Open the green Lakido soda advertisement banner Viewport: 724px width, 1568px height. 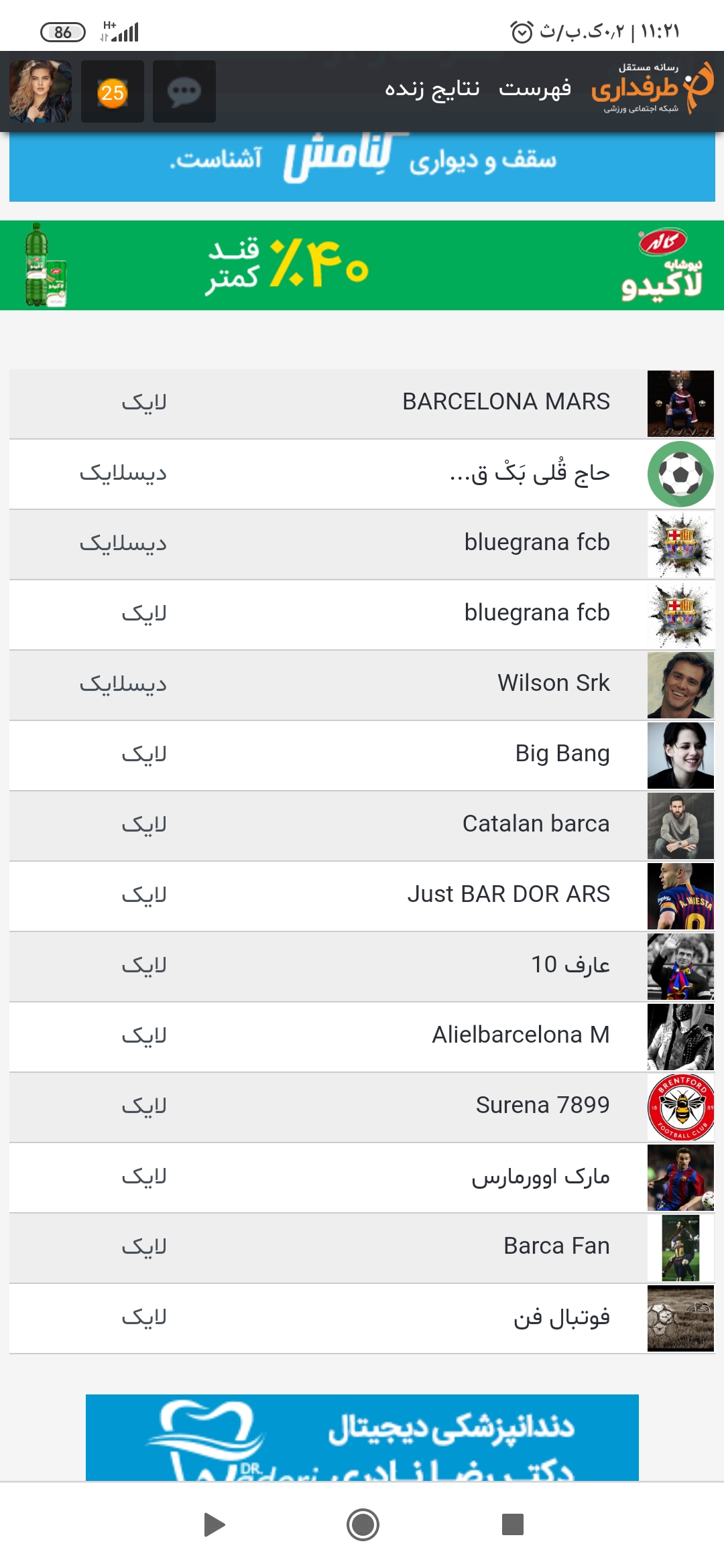362,265
